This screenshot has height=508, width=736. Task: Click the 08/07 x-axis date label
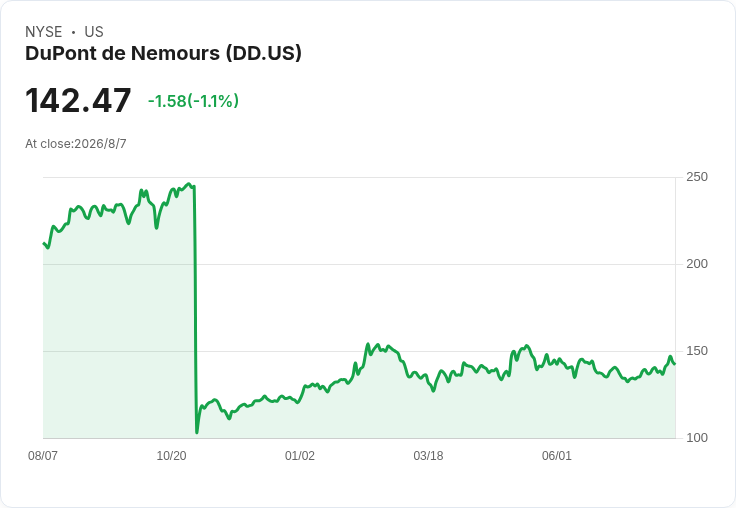[43, 455]
